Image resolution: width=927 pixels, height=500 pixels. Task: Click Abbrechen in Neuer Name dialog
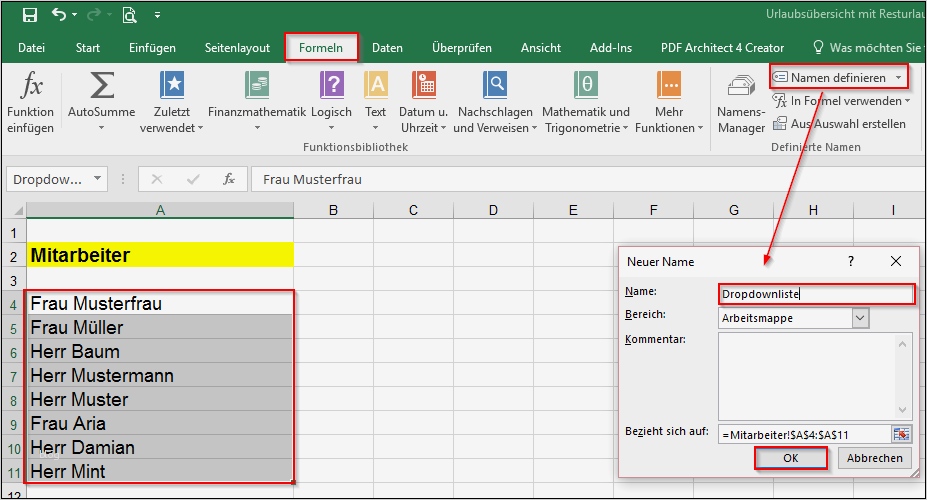coord(874,458)
